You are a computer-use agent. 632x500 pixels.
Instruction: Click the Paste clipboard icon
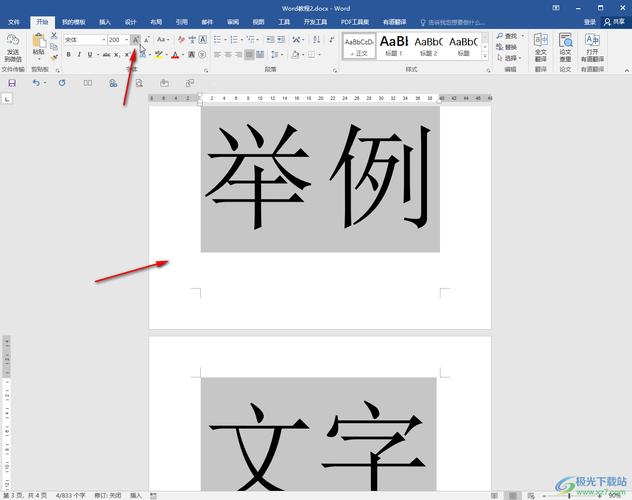click(39, 41)
